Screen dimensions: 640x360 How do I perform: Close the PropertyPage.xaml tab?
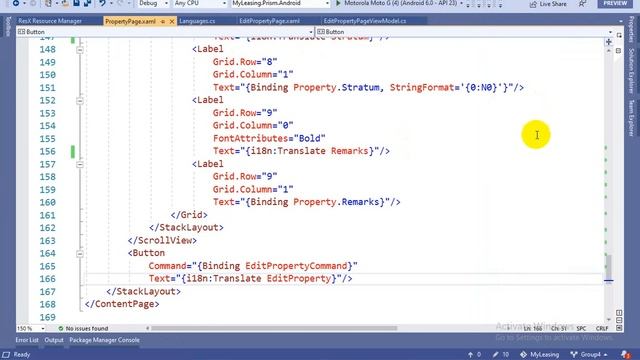(x=172, y=21)
